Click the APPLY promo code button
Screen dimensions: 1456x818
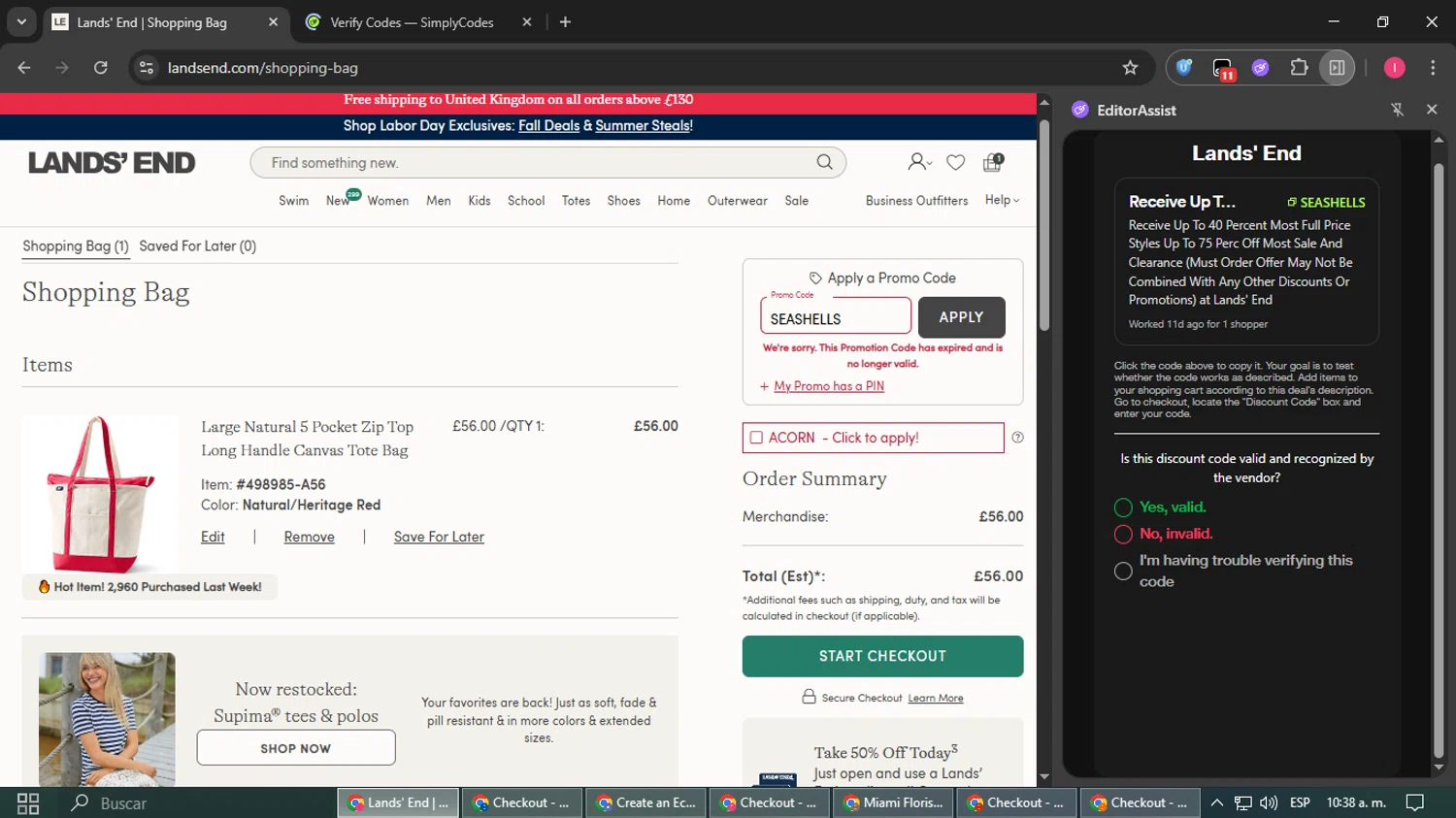click(961, 317)
